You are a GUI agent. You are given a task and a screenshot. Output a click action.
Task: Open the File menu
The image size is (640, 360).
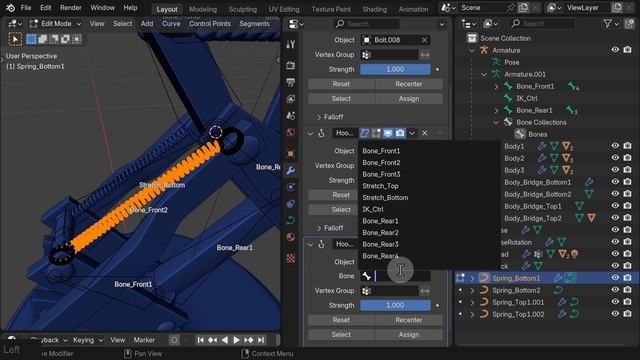pos(26,8)
